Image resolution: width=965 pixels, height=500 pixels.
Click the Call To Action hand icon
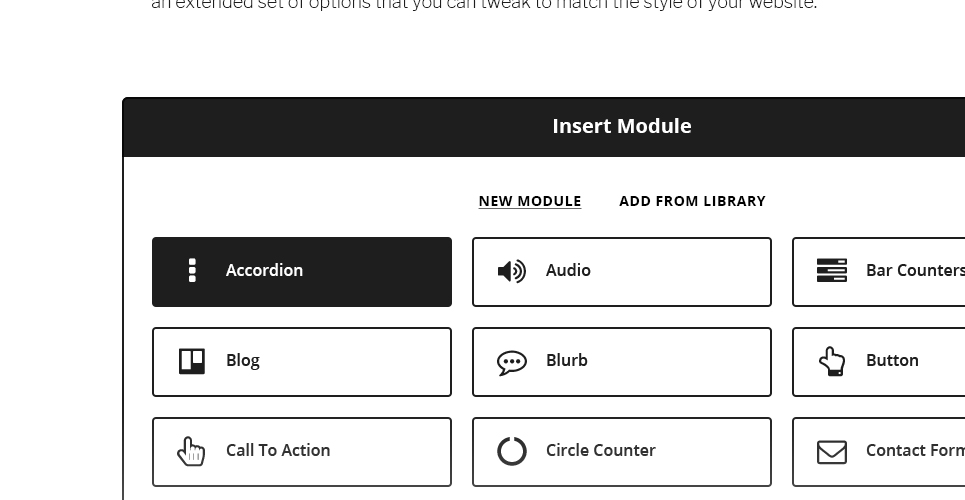[x=191, y=451]
